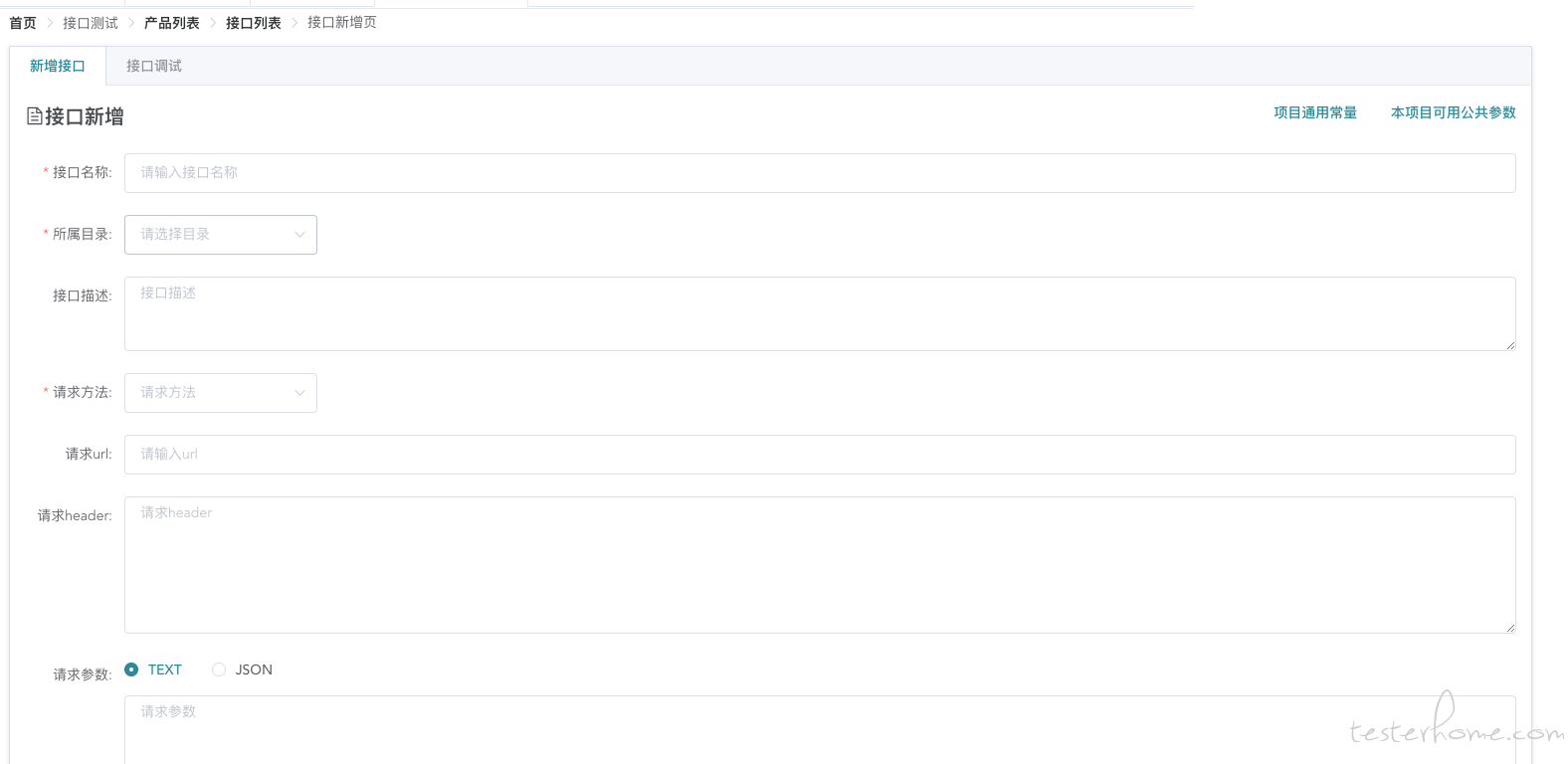Open the 项目通用常量 link
Image resolution: width=1568 pixels, height=764 pixels.
1315,112
